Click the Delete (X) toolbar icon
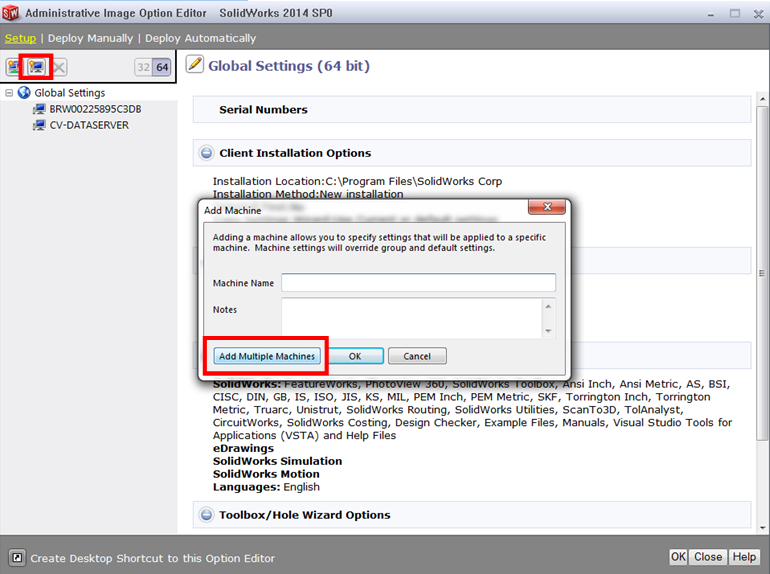770x574 pixels. click(x=59, y=67)
